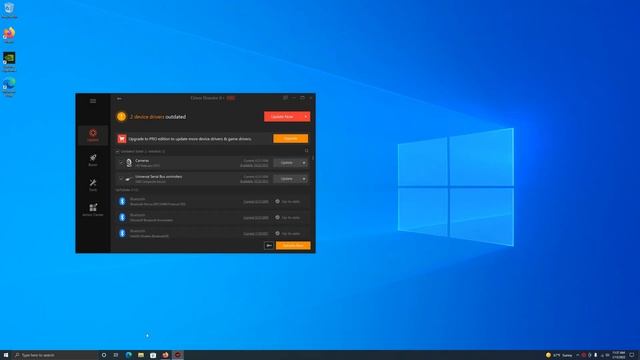Click the orange Upgrade button in the PRO banner
Screen dimensions: 640x360
(x=291, y=139)
